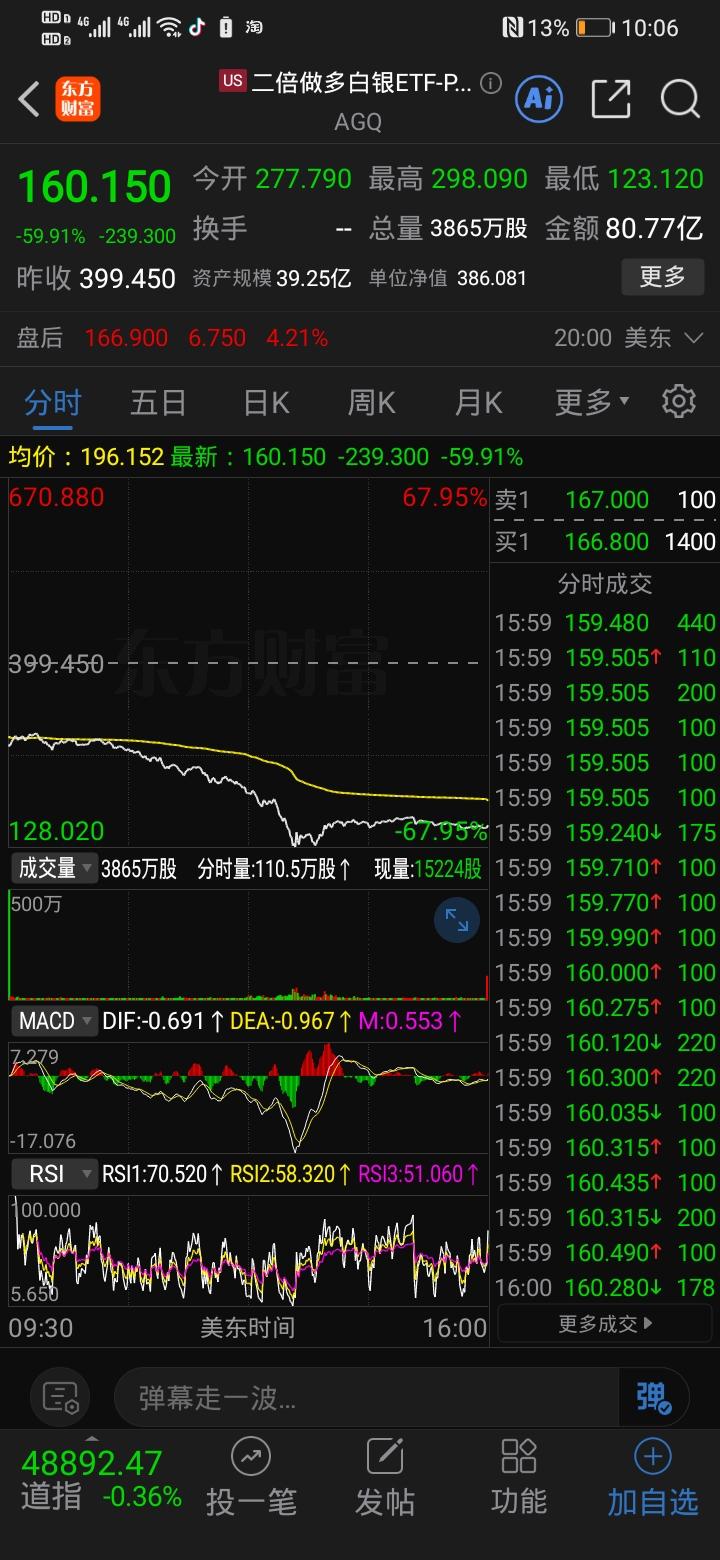Tap the trade row 159.480 440

point(605,623)
